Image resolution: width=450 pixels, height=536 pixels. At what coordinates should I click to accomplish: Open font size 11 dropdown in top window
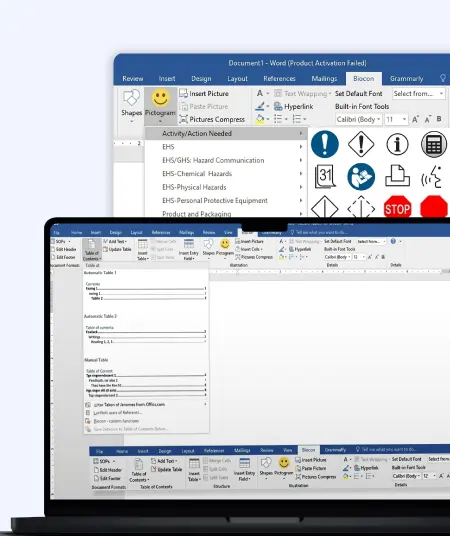click(x=396, y=119)
